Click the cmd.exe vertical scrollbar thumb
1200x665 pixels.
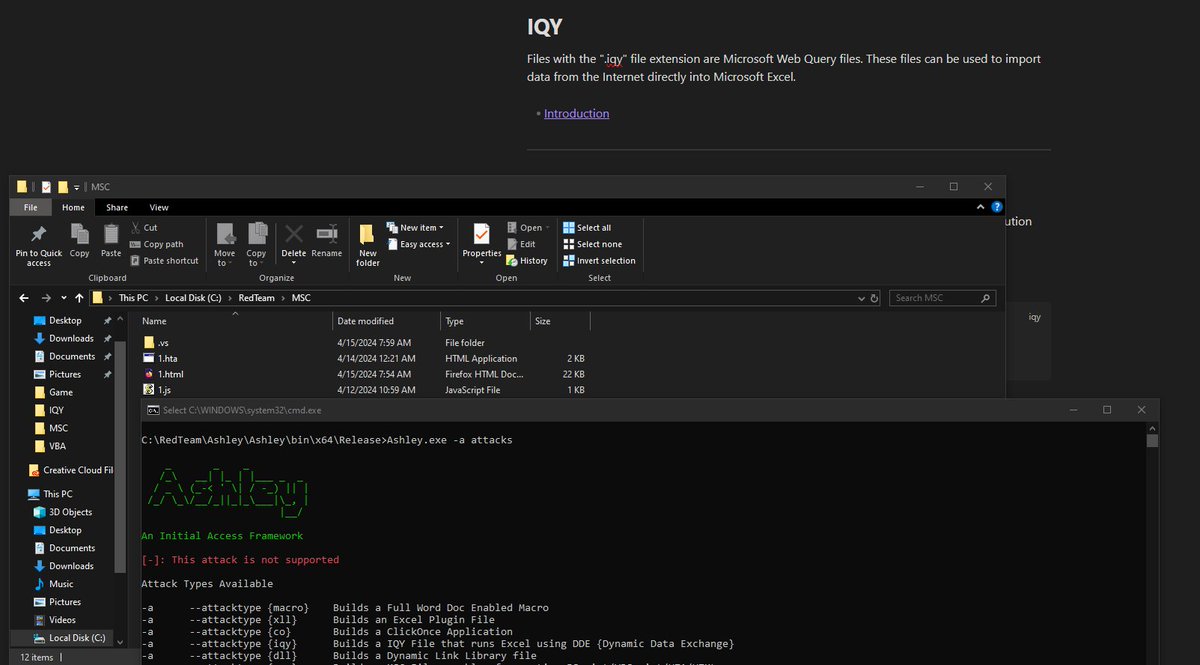(x=1152, y=440)
